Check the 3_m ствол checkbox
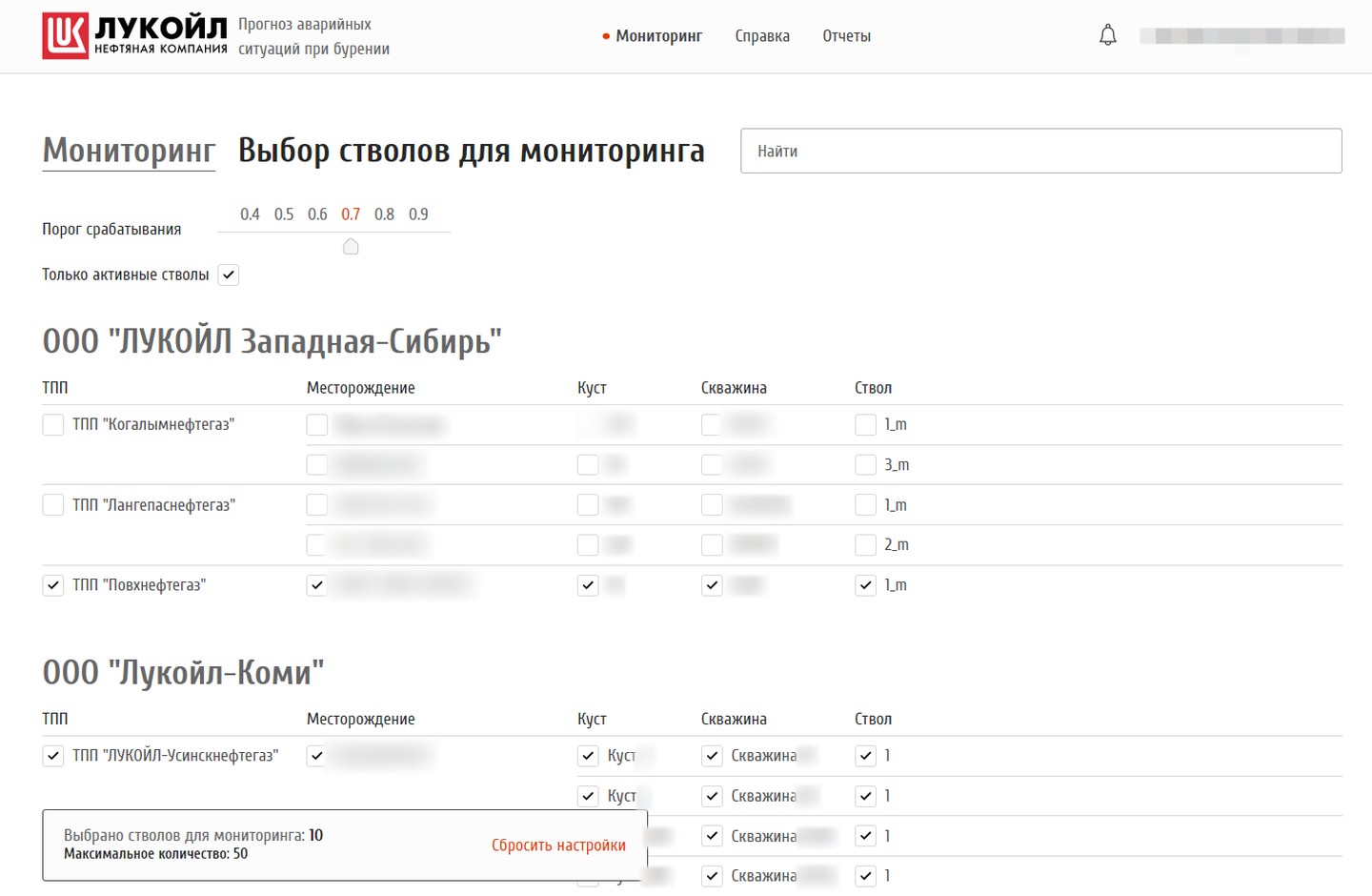 coord(865,464)
